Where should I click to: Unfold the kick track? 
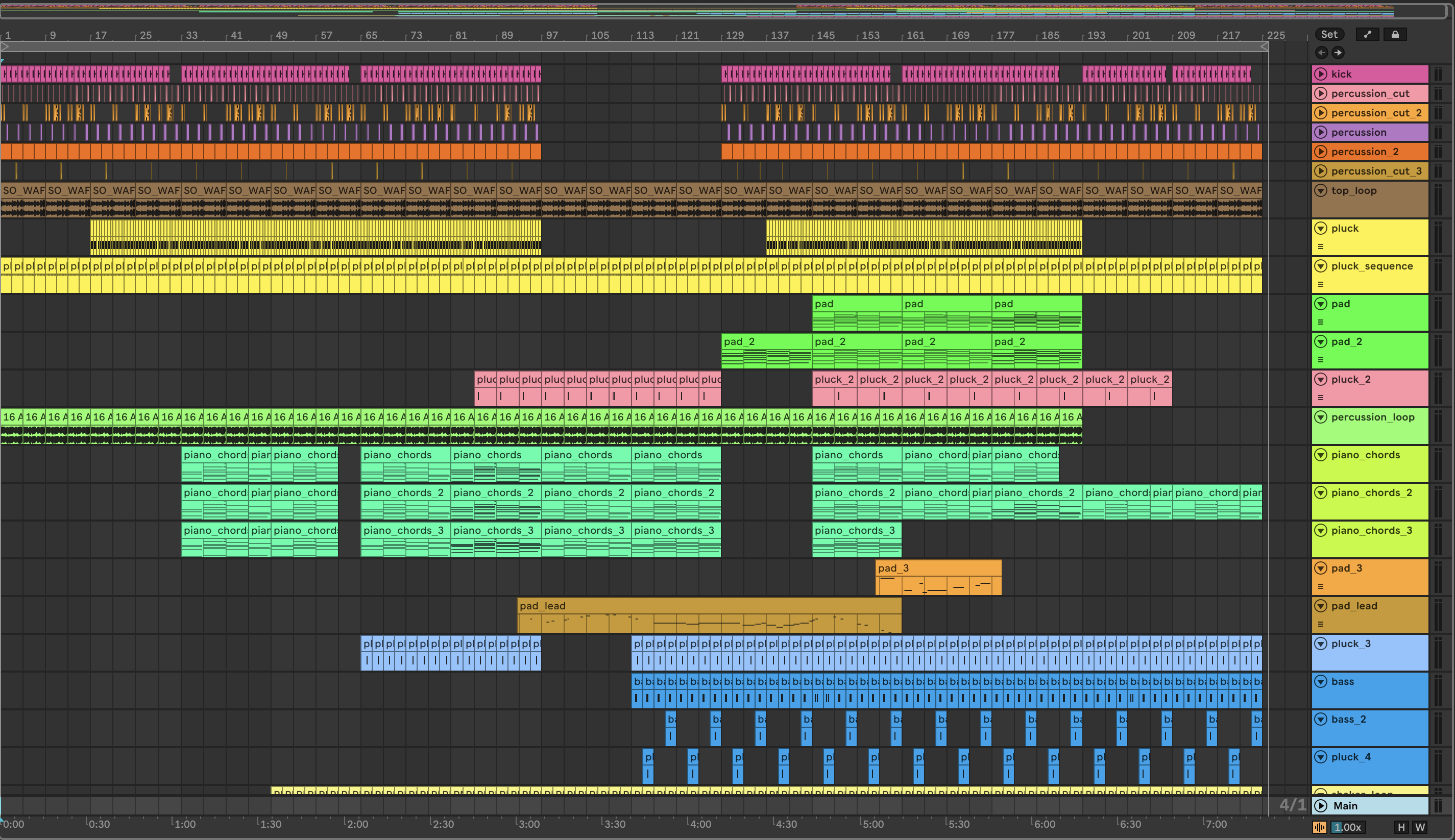point(1321,74)
